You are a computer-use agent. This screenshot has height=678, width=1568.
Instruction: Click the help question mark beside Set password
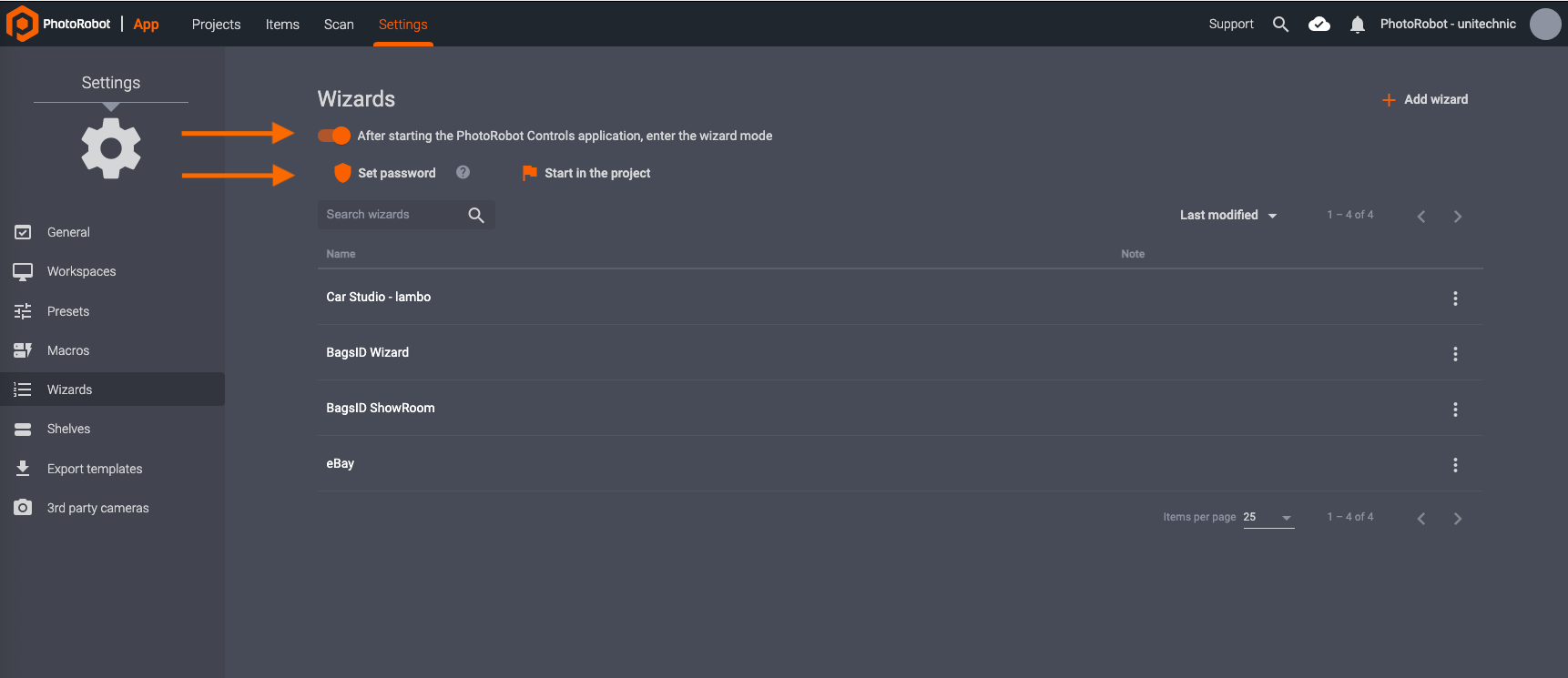point(463,172)
